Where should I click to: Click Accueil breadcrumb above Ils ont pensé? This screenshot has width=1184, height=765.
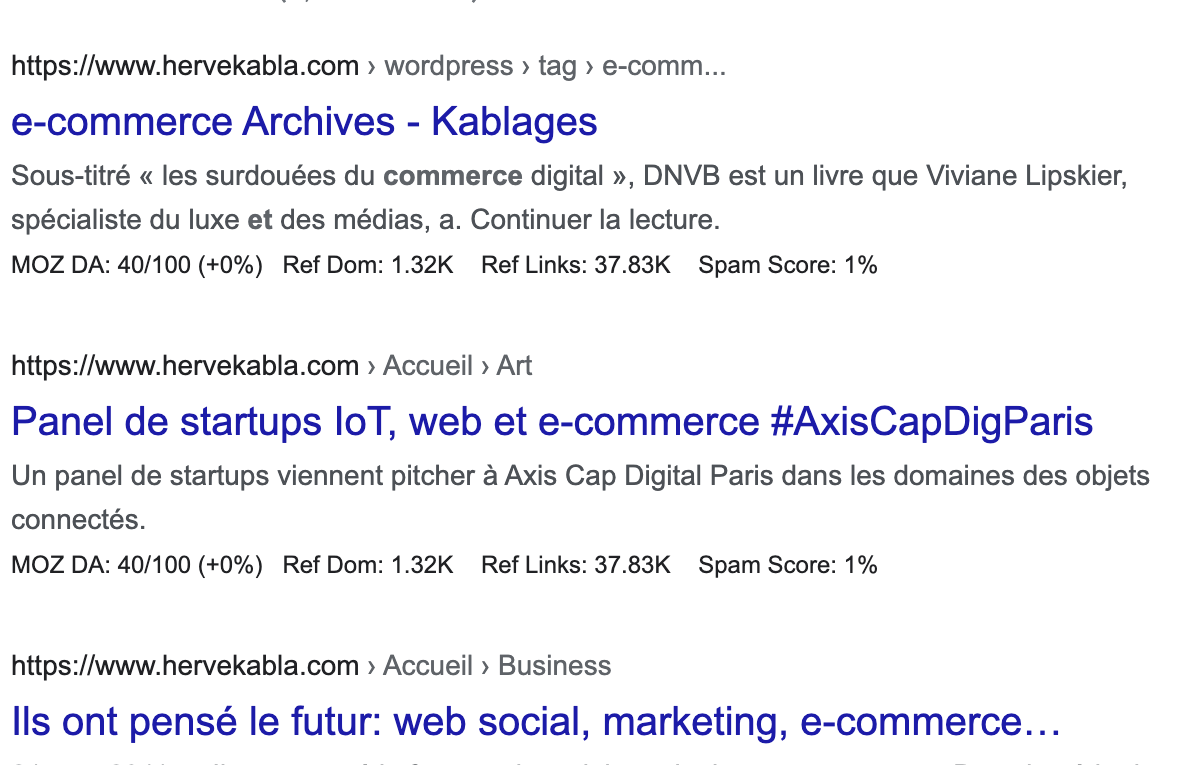point(428,666)
